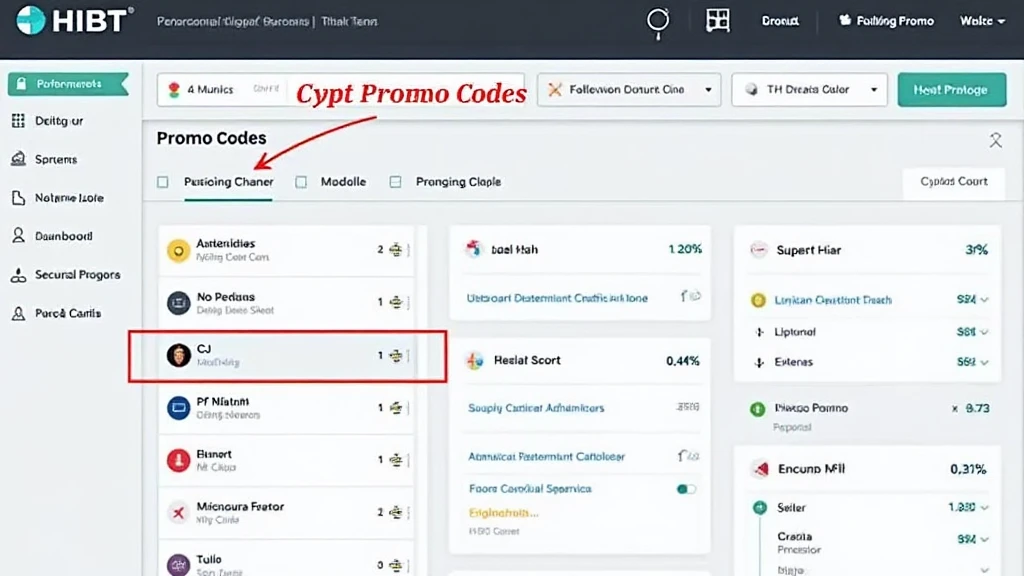Click the Heelat Scort card icon
Screen dimensions: 1024x576
[475, 360]
